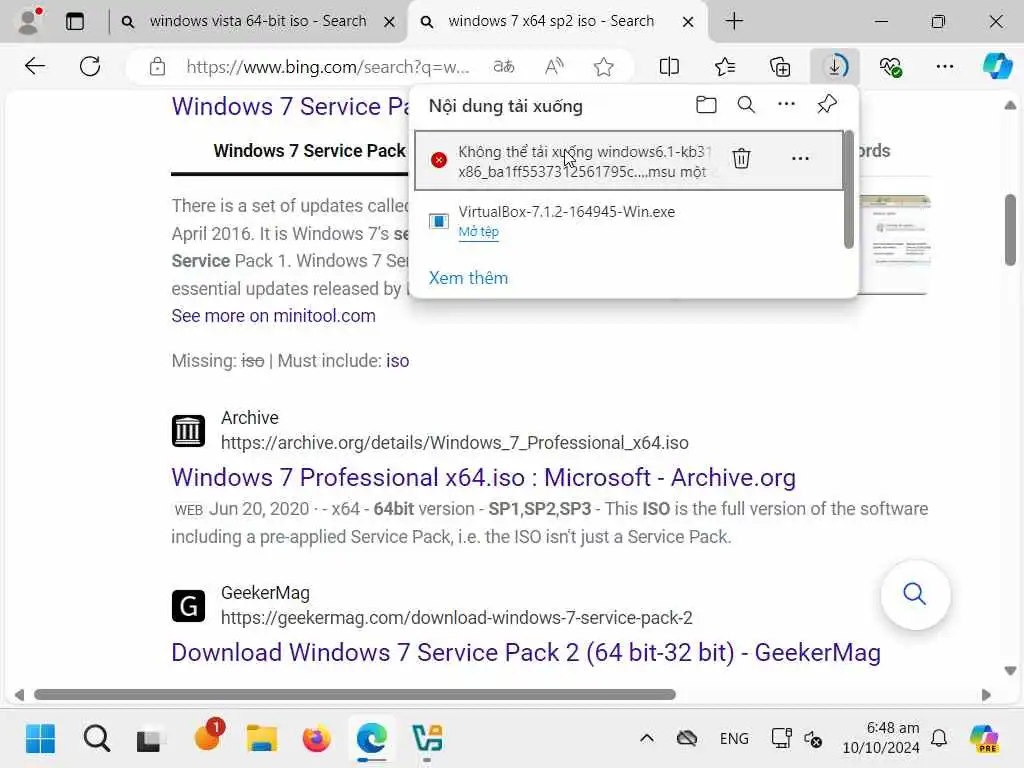1024x768 pixels.
Task: Launch Firefox from the taskbar
Action: click(317, 739)
